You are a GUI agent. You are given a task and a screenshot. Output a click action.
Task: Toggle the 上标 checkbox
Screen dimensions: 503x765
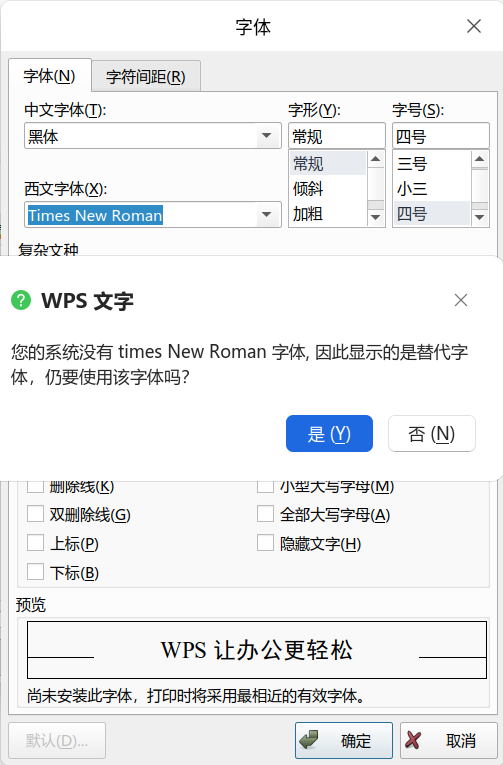tap(35, 543)
